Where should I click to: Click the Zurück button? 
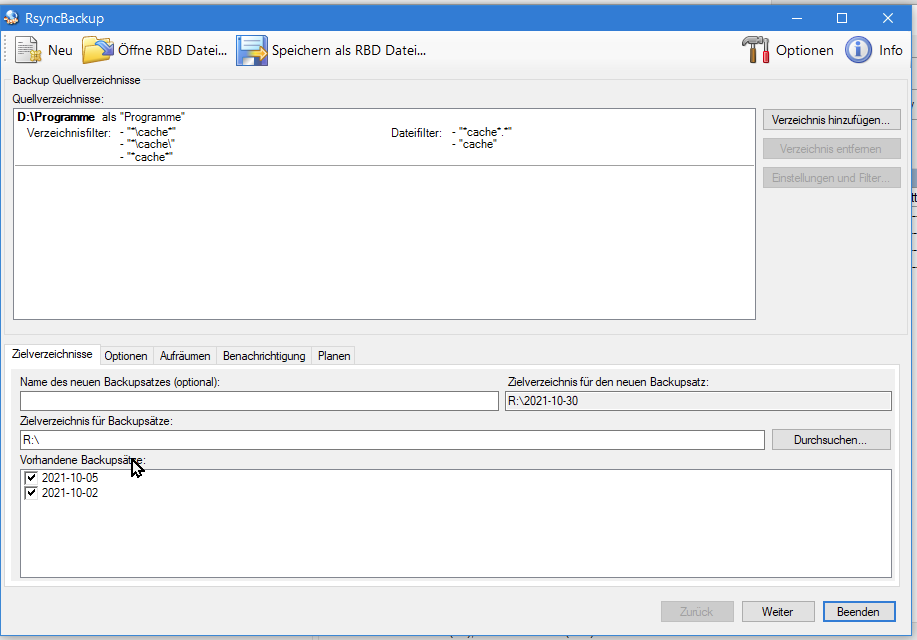(x=697, y=612)
